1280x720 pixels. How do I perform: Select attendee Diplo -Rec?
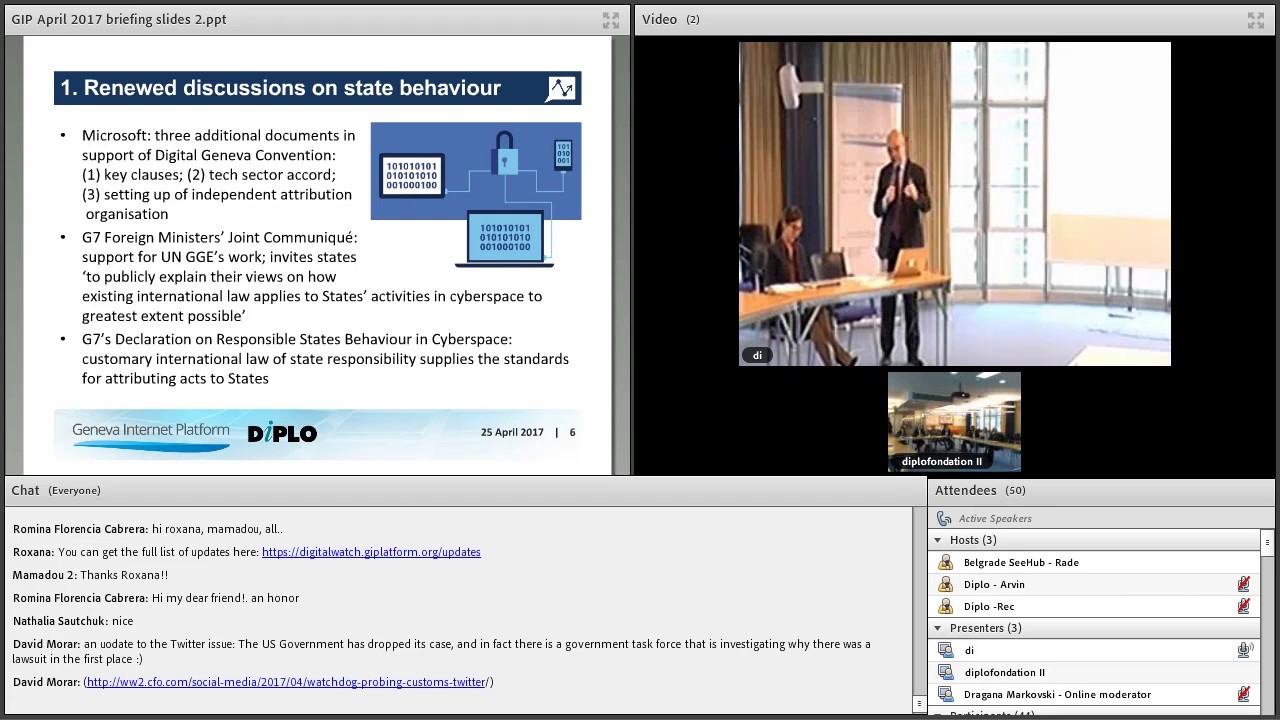[x=989, y=606]
